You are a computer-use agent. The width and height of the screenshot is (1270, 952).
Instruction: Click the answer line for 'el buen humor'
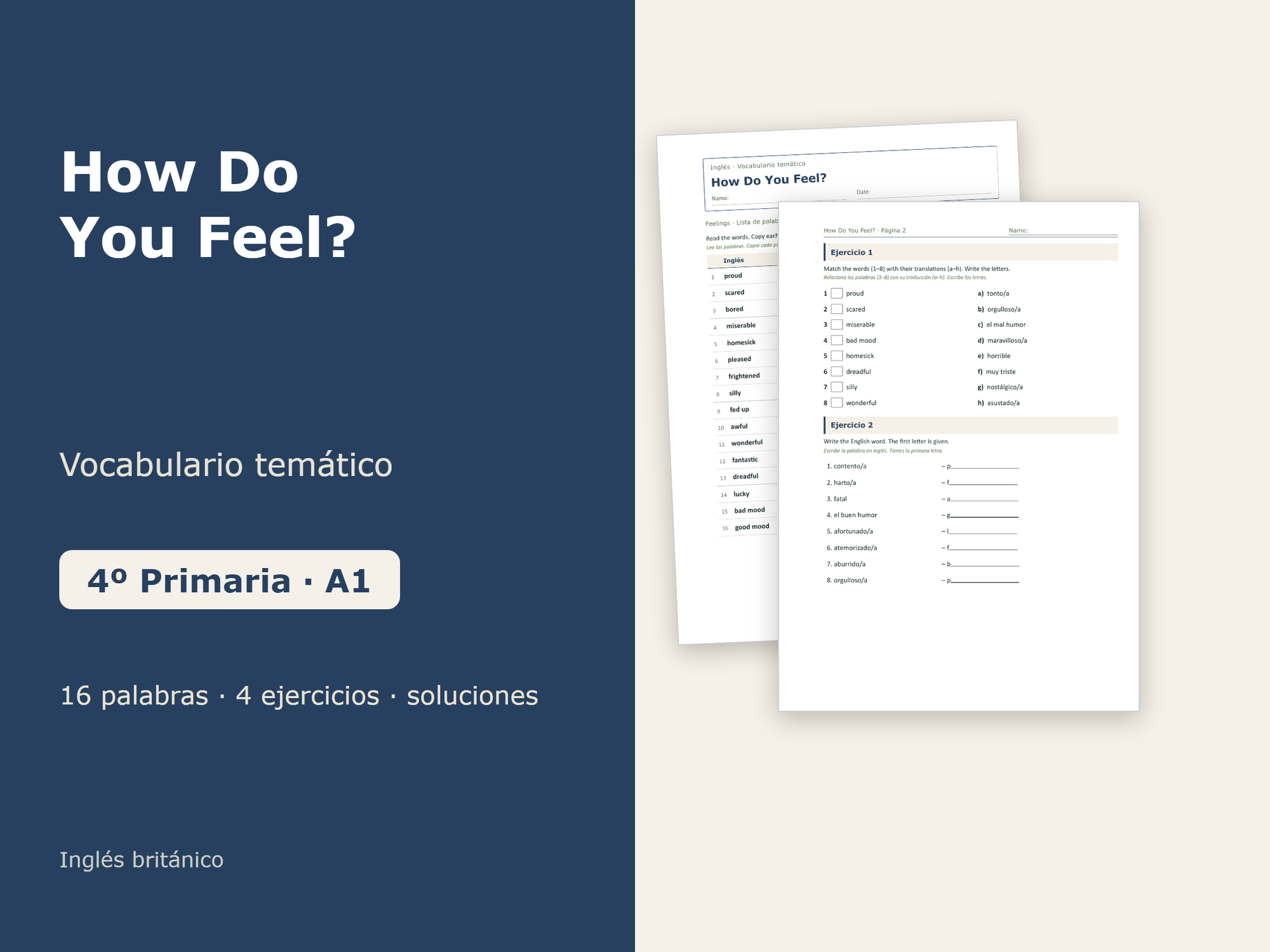coord(984,515)
